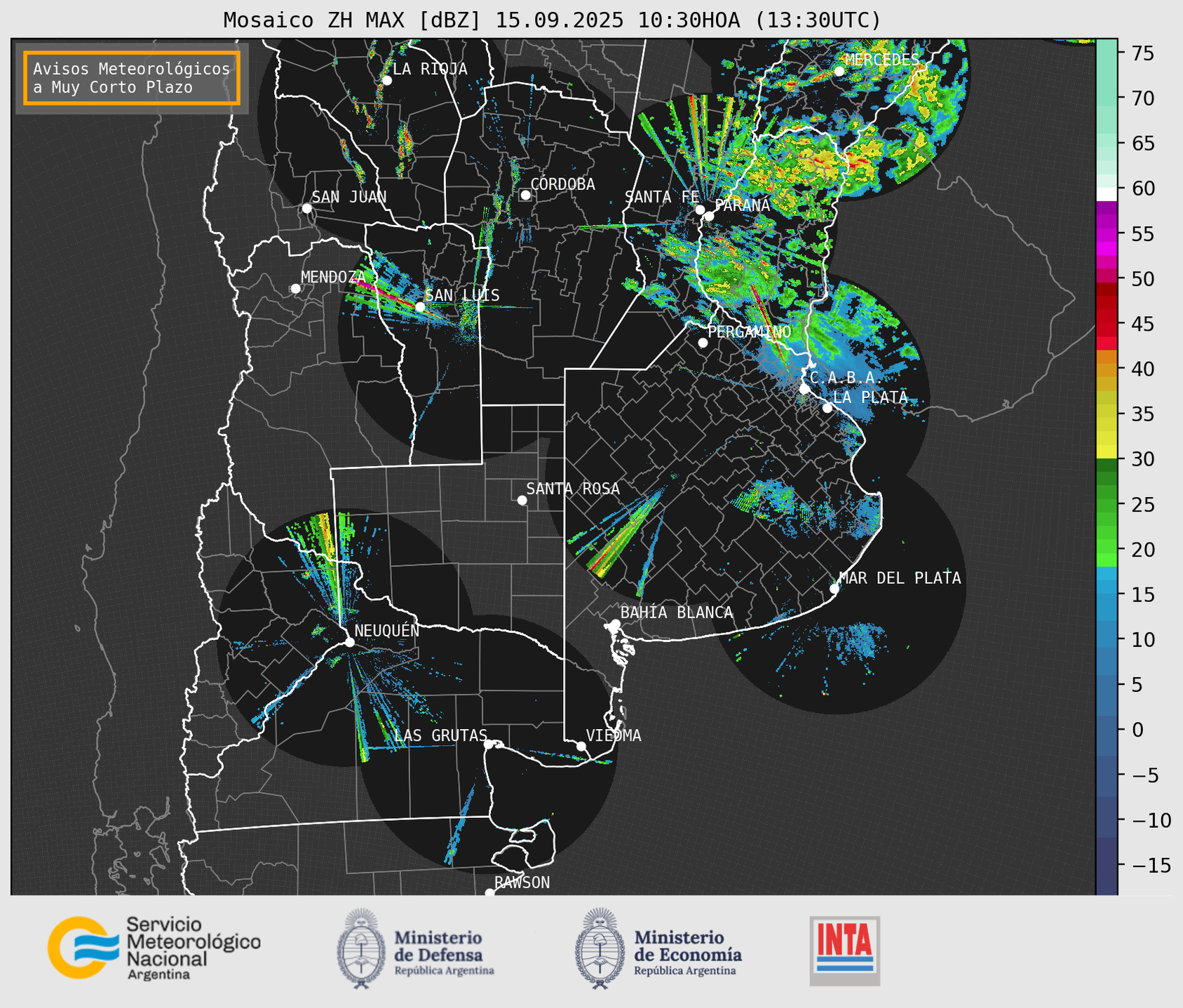Select the Las Grutas city marker
This screenshot has height=1008, width=1183.
pos(488,744)
